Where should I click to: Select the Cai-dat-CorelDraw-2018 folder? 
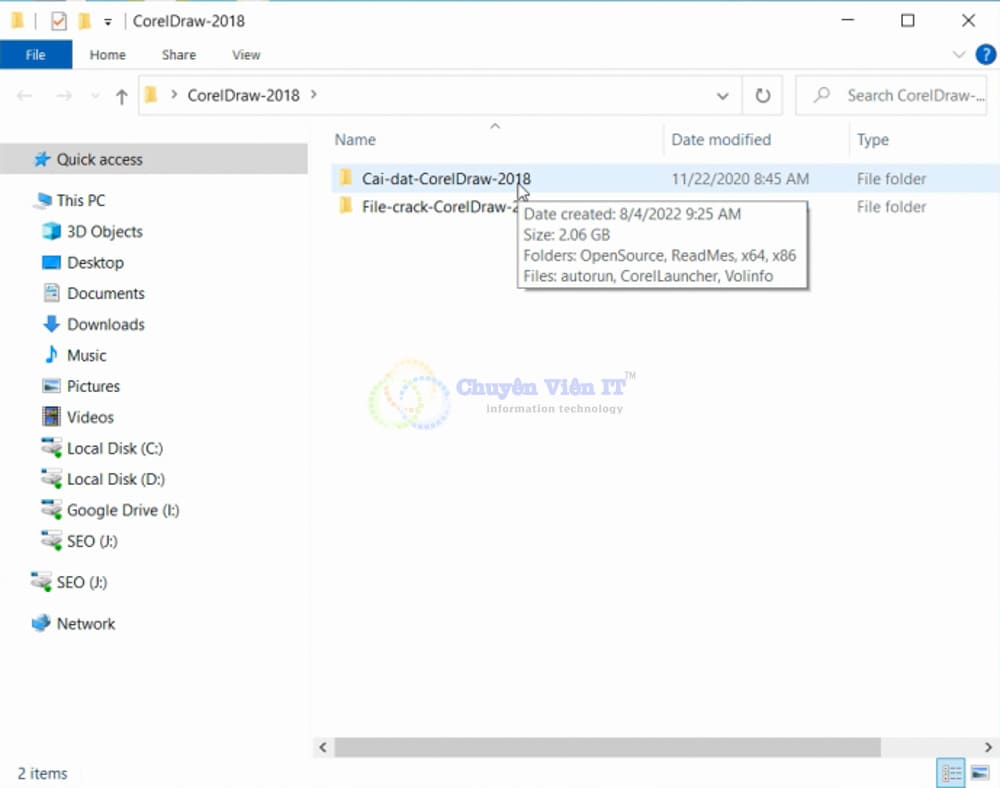coord(445,179)
